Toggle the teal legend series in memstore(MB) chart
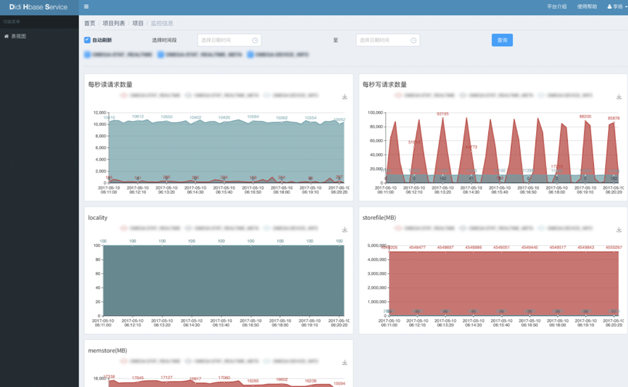Image resolution: width=628 pixels, height=387 pixels. 291,361
